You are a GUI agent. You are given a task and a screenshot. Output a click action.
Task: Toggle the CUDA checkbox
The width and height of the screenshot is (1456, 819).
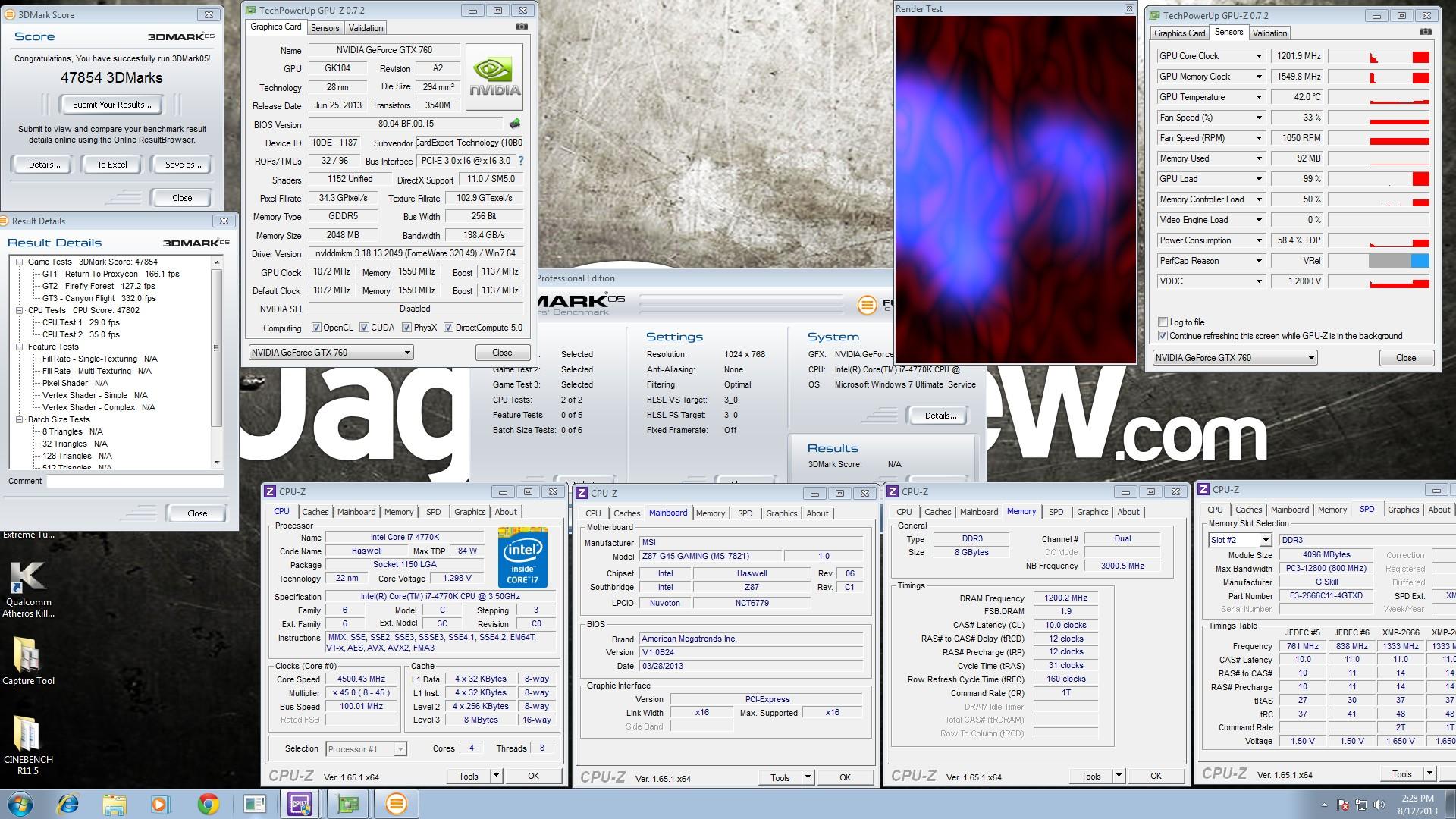[x=364, y=328]
